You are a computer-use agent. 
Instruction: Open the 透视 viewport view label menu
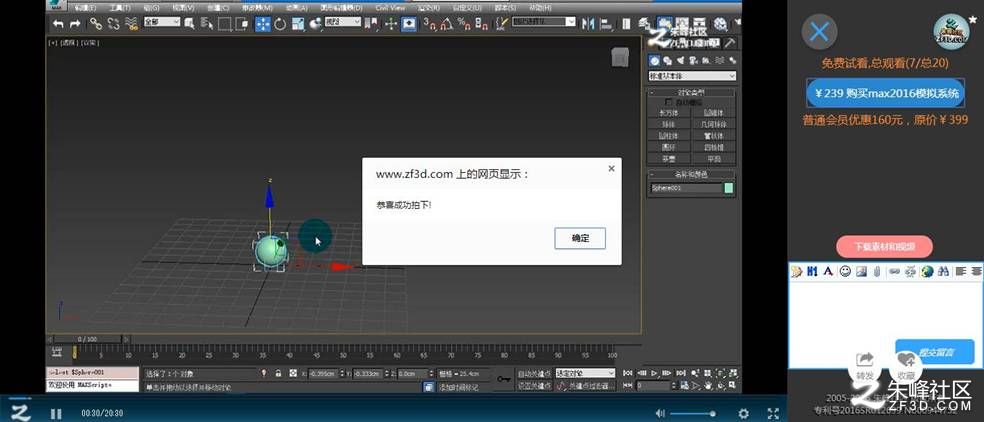(68, 43)
